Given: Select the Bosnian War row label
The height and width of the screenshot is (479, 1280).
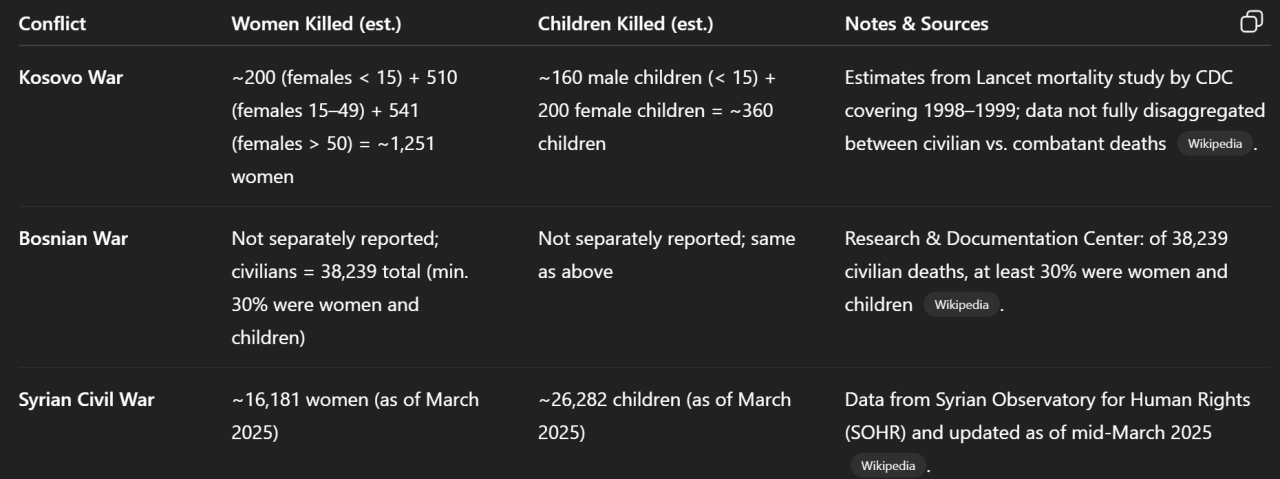Looking at the screenshot, I should 73,239.
